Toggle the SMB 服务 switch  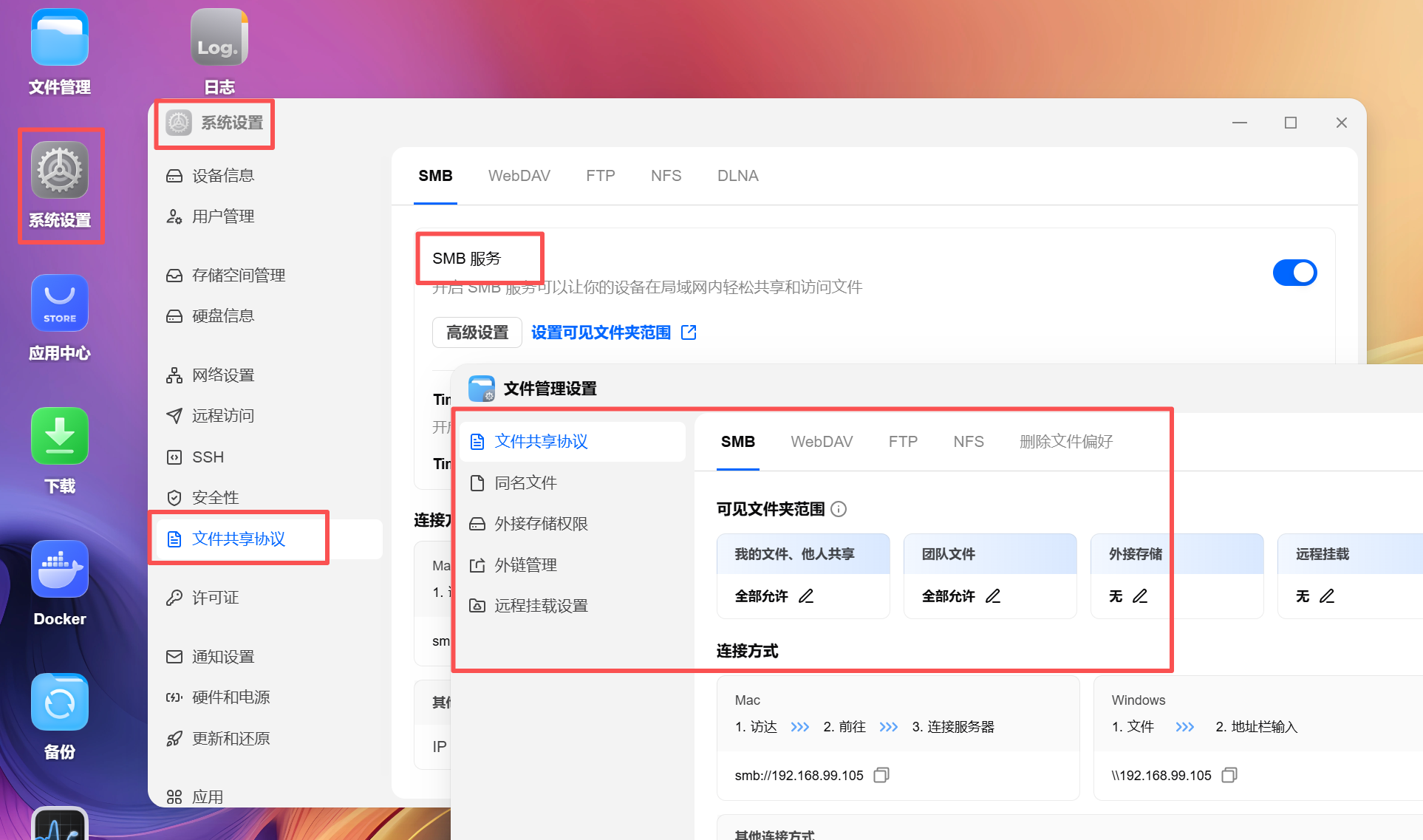point(1294,273)
